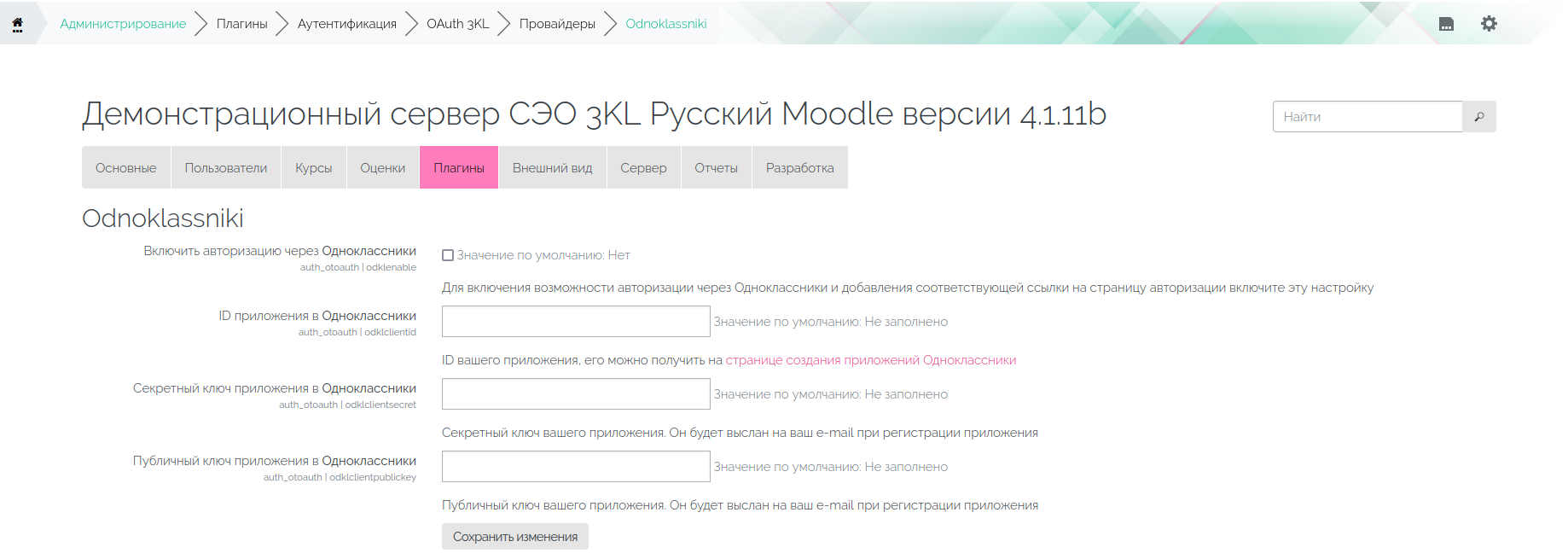Select the Плагины tab
Viewport: 1568px width, 559px height.
tap(459, 168)
